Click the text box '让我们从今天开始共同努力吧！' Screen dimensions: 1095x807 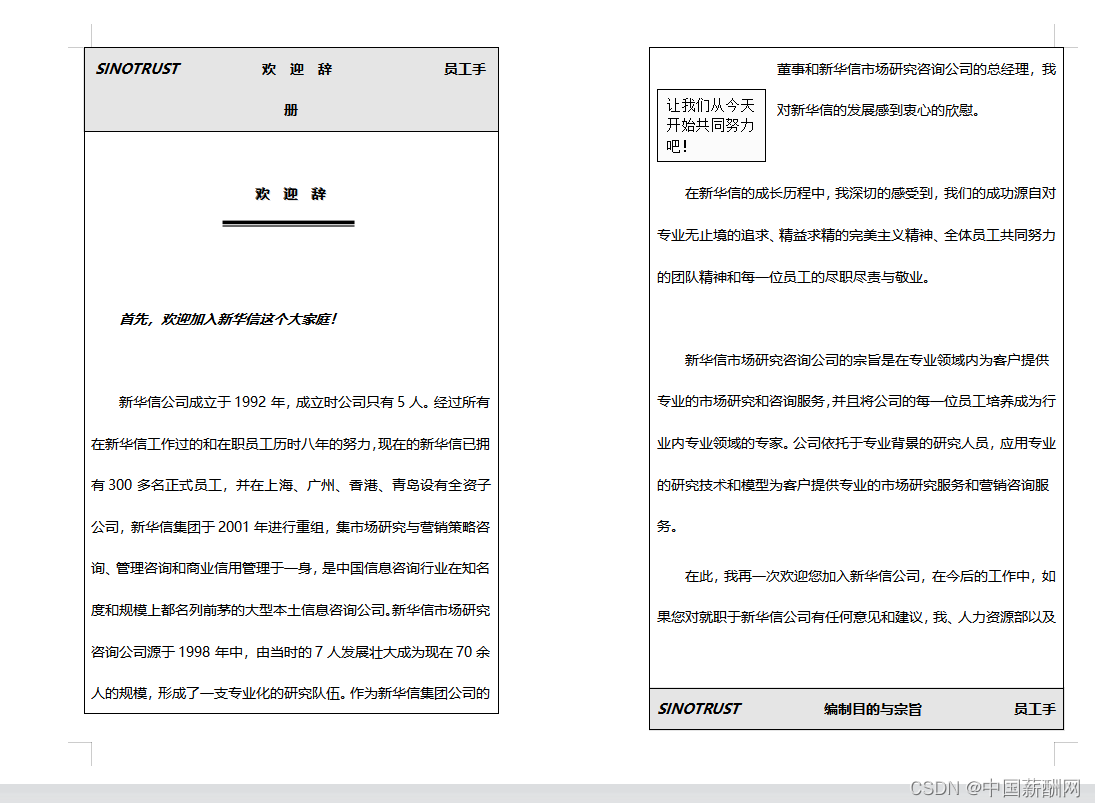click(x=711, y=126)
